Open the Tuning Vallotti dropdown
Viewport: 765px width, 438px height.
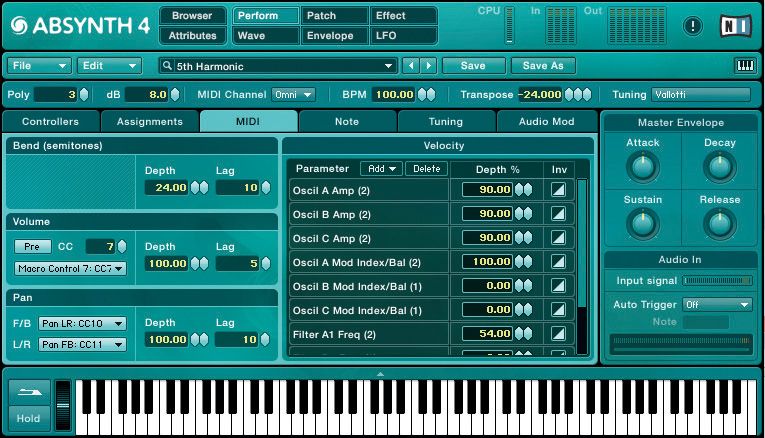[701, 94]
